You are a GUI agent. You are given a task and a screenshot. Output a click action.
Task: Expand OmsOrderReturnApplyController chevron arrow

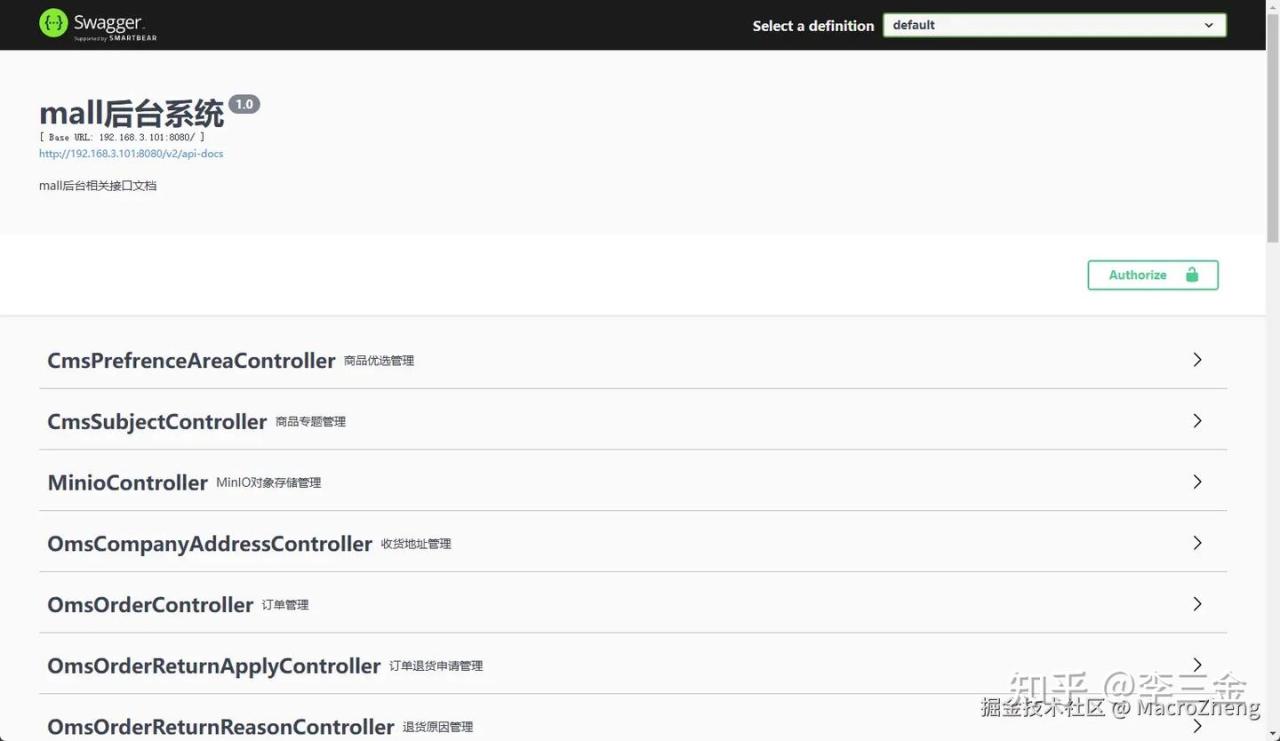pyautogui.click(x=1197, y=665)
